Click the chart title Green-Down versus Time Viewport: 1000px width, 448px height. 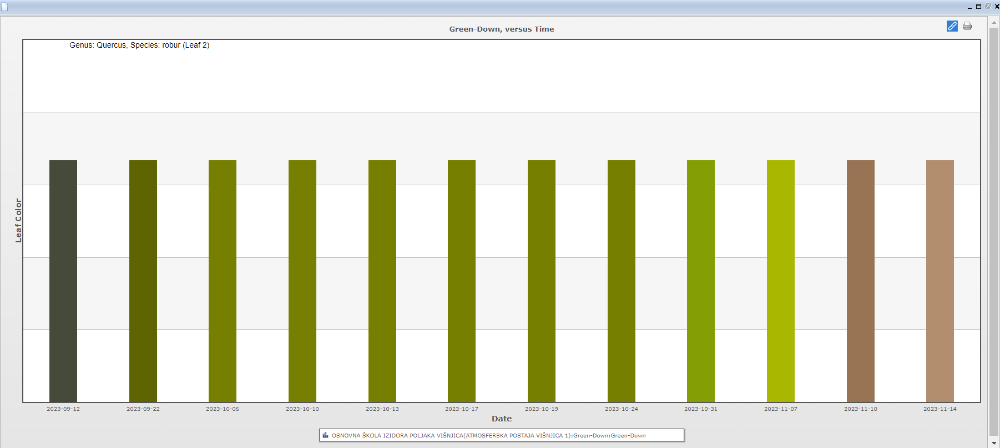click(501, 29)
